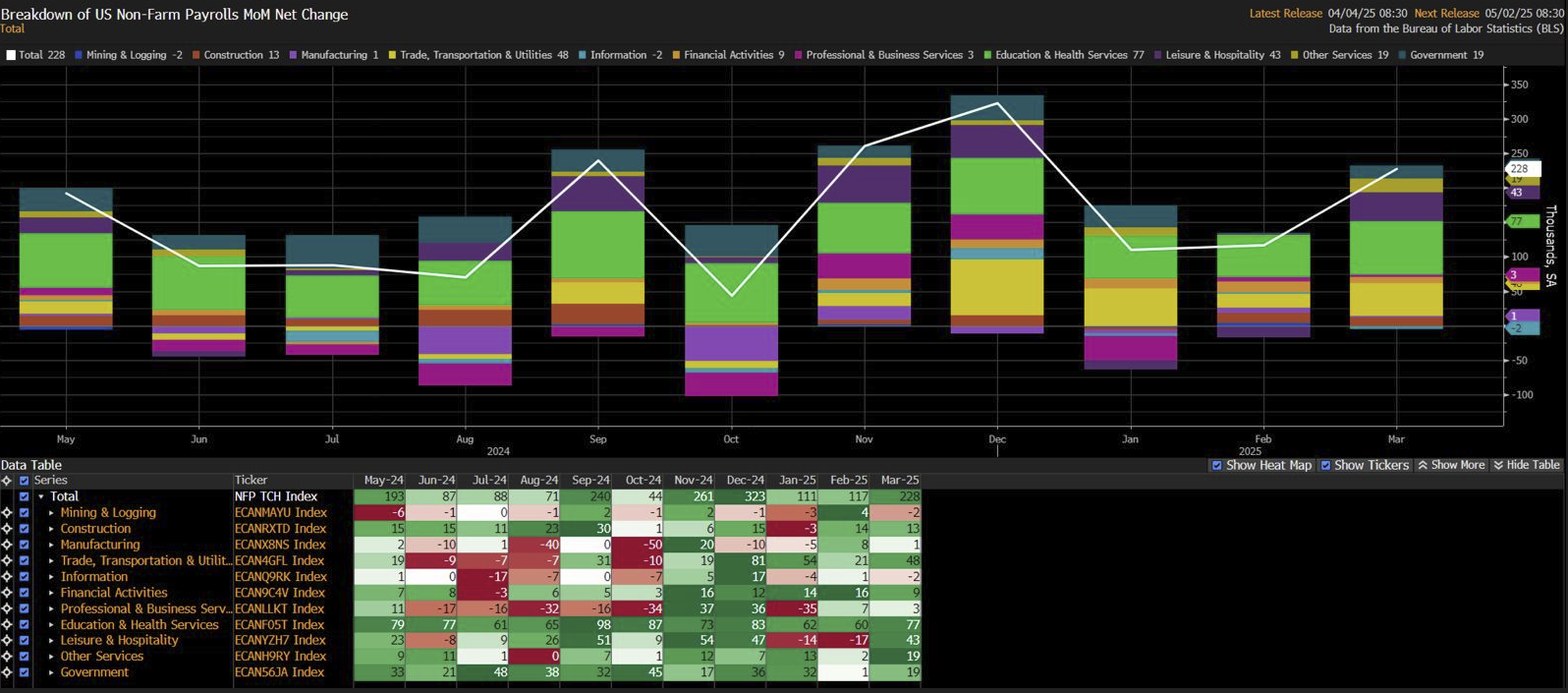
Task: Uncheck the Show Tickers checkbox
Action: pyautogui.click(x=1325, y=466)
